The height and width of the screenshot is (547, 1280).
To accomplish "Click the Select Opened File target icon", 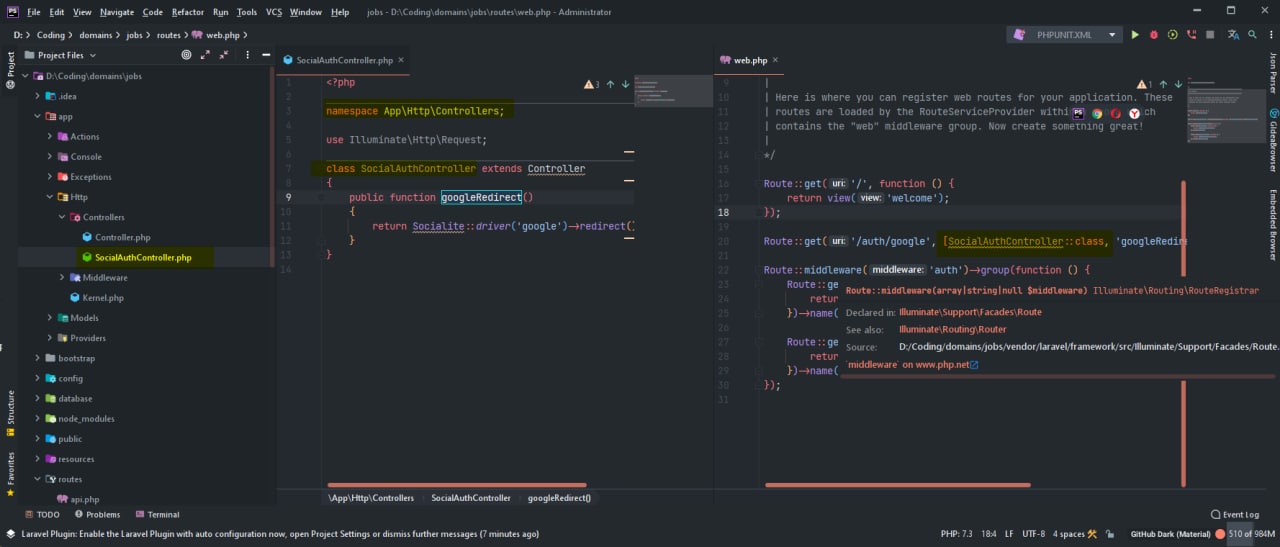I will (186, 55).
